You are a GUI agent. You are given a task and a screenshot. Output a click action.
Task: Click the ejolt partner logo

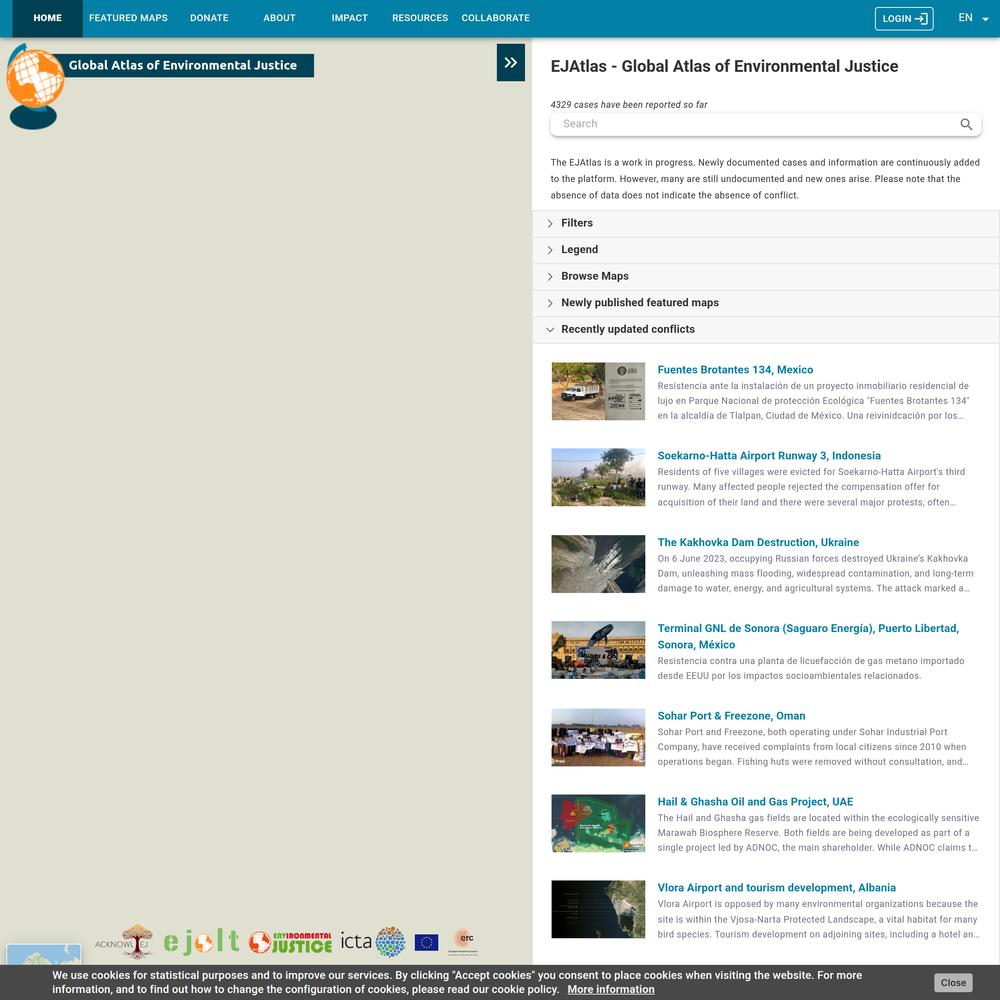pyautogui.click(x=201, y=942)
